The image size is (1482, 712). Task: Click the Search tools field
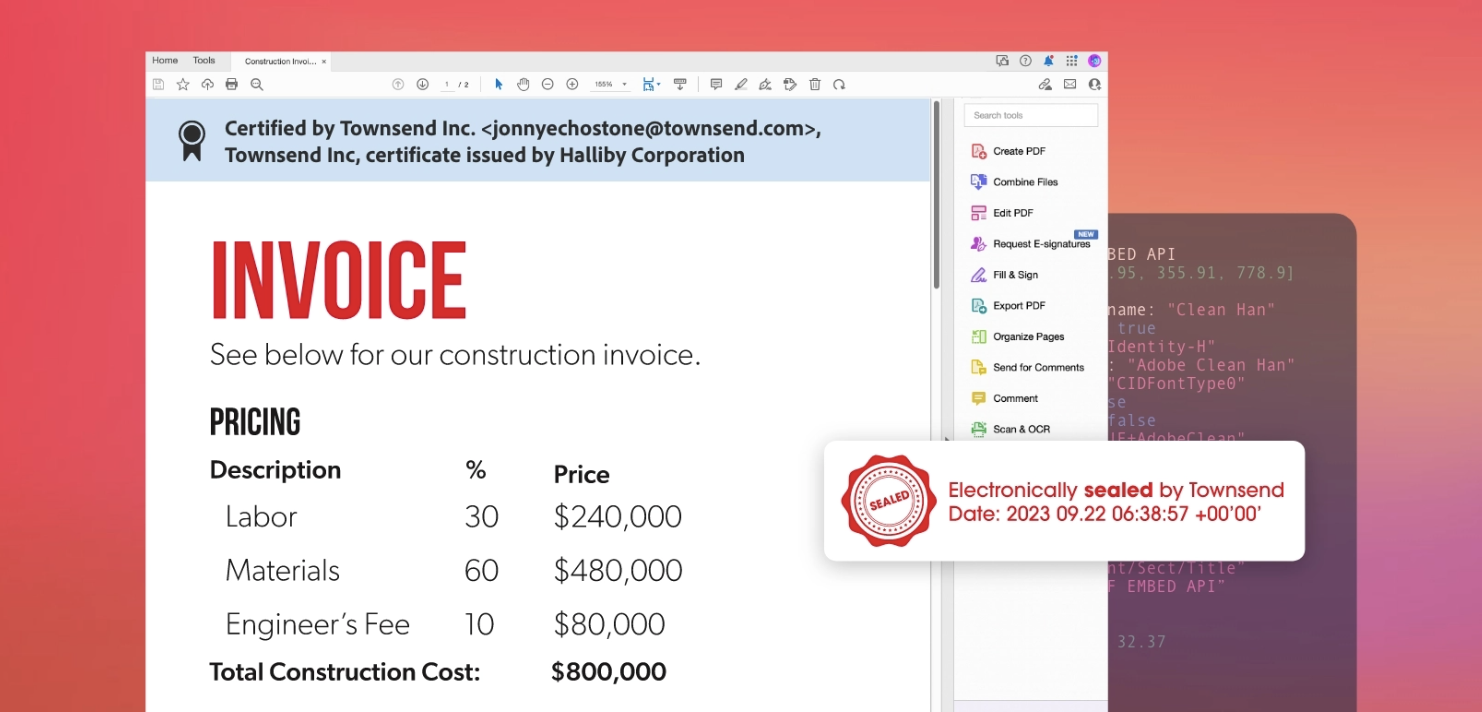[x=1031, y=115]
